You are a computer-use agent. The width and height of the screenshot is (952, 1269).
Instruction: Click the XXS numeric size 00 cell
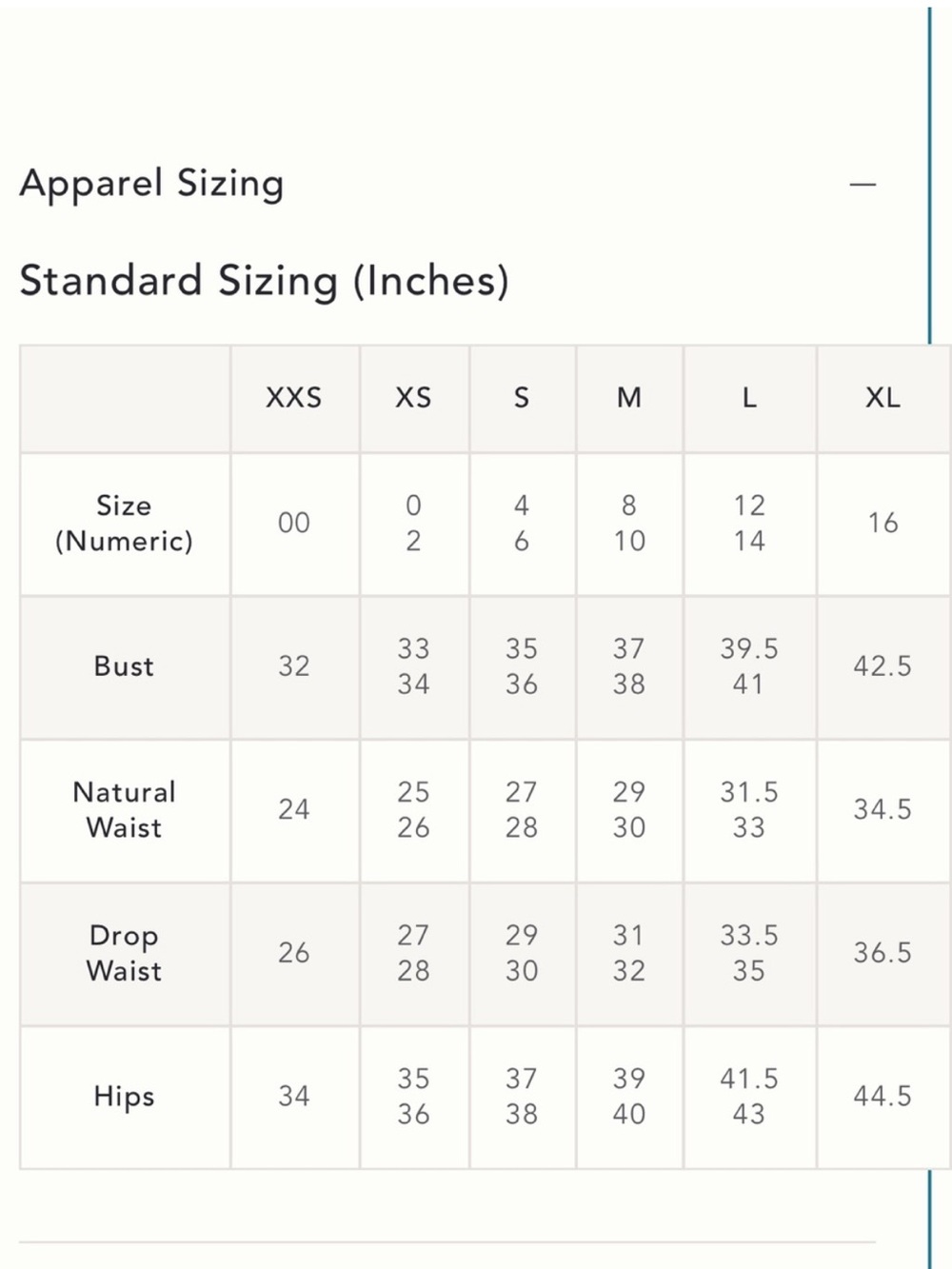(294, 523)
